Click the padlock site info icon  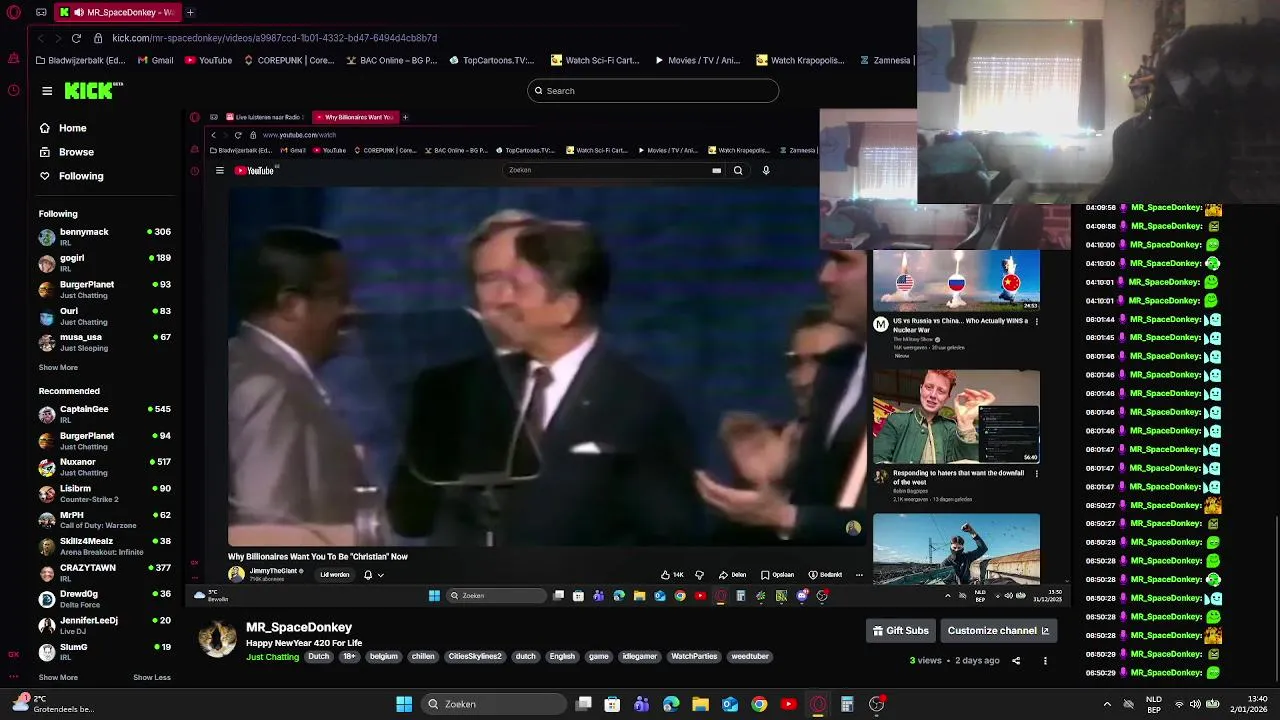point(98,38)
